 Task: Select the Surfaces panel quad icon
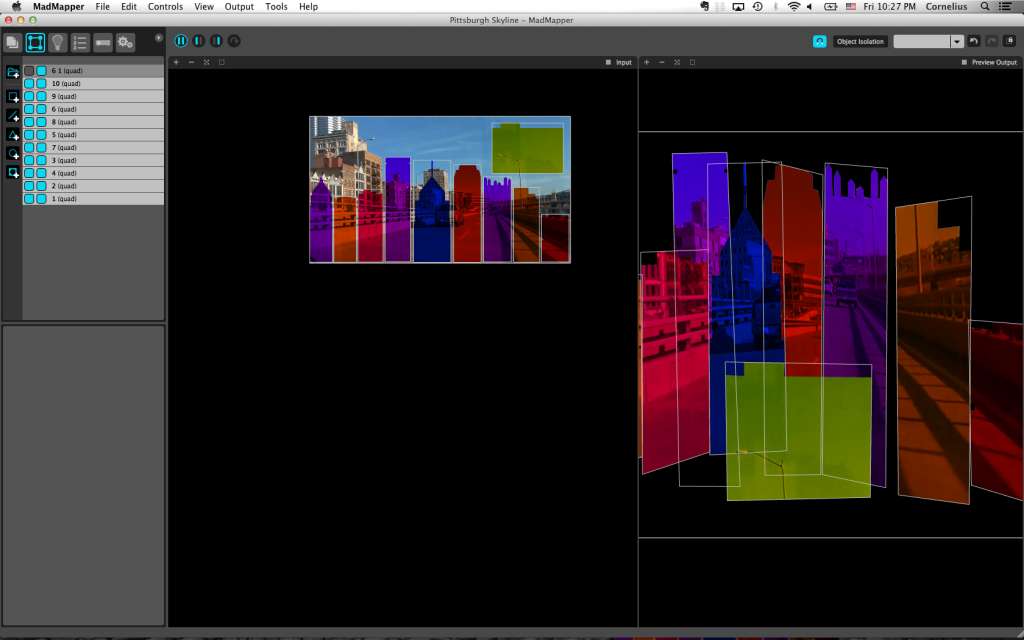point(36,42)
